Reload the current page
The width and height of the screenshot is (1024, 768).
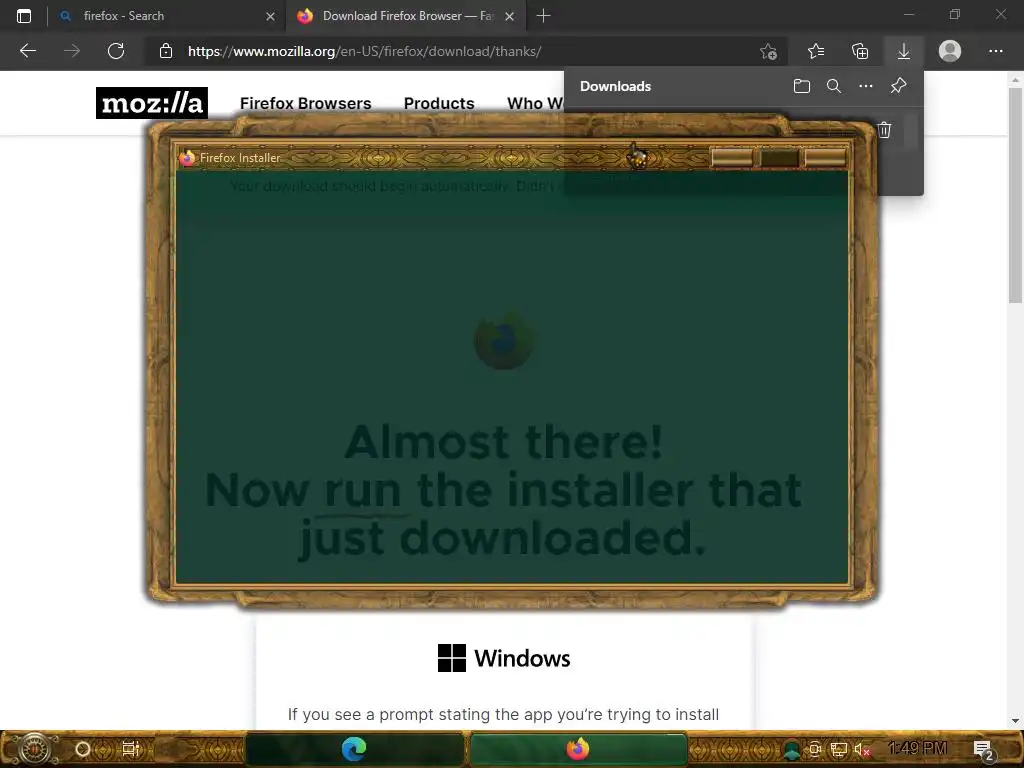(x=116, y=51)
